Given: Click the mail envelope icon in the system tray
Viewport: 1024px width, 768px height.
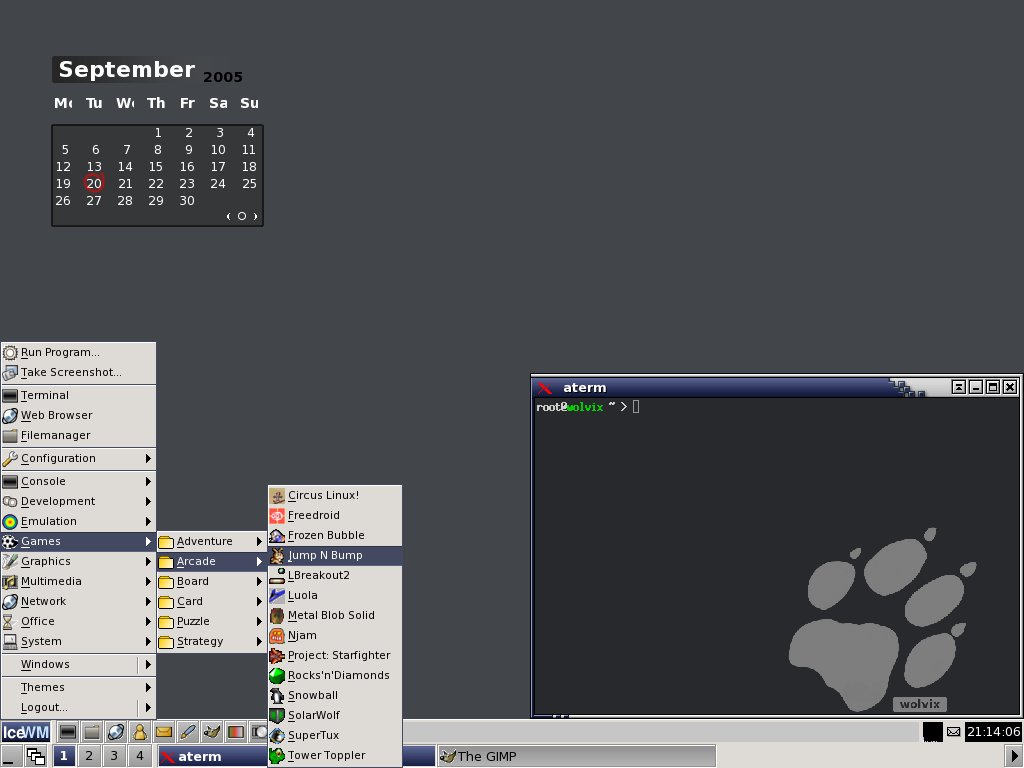Looking at the screenshot, I should pyautogui.click(x=953, y=732).
